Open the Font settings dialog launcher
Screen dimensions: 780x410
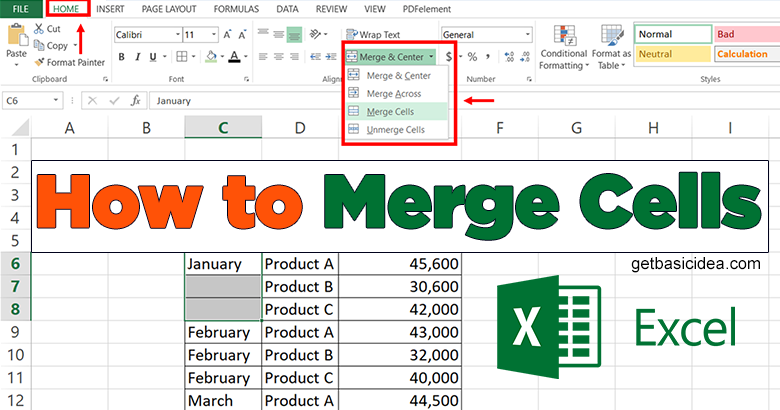coord(246,79)
